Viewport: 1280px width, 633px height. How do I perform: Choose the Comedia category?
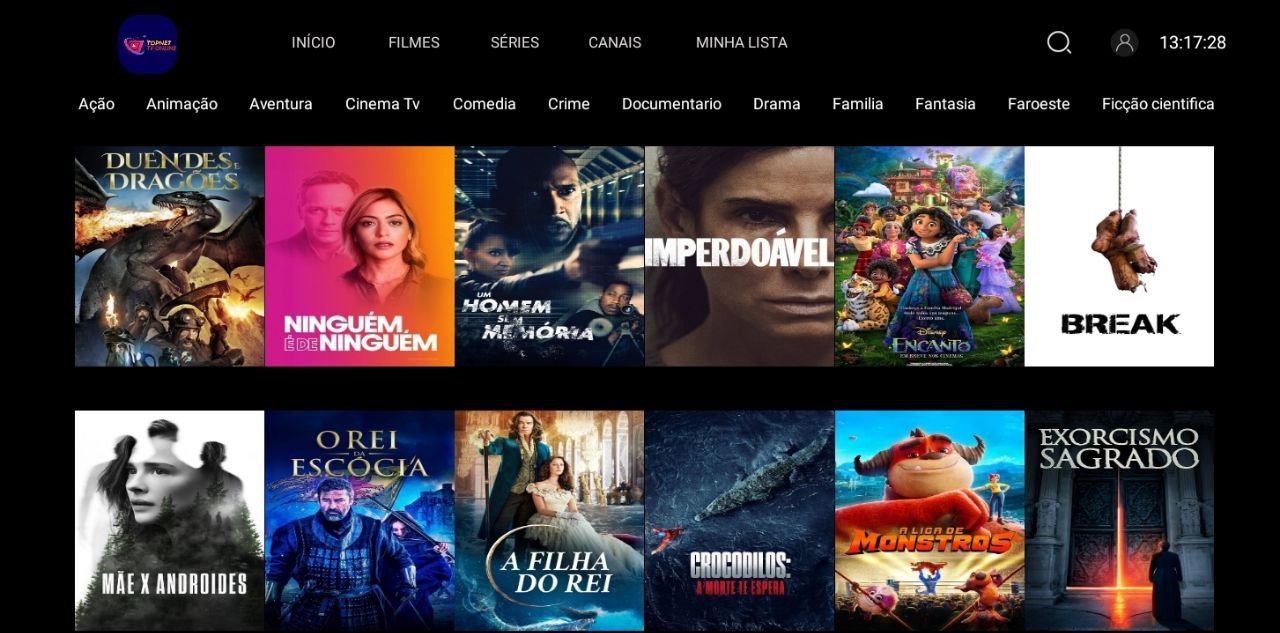coord(484,104)
